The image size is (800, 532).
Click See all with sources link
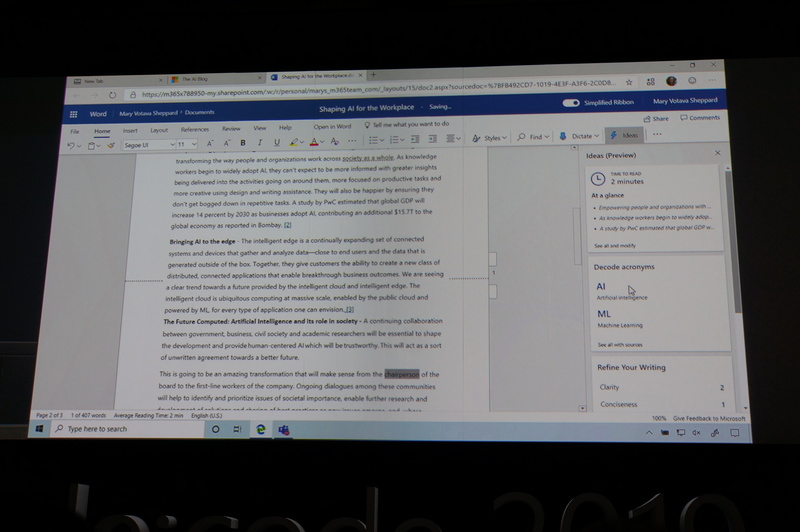[x=620, y=345]
